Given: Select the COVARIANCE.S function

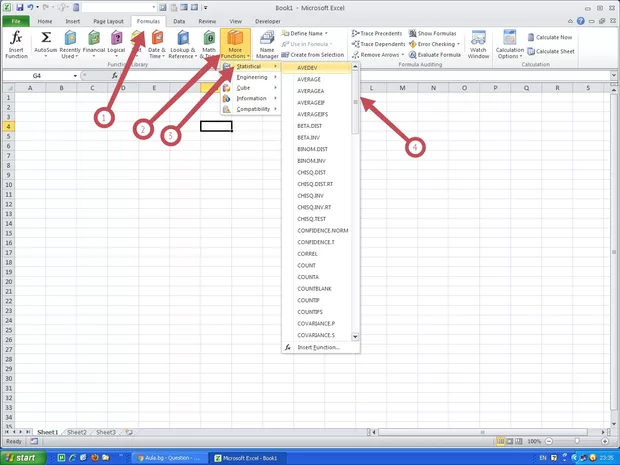Looking at the screenshot, I should [x=316, y=335].
